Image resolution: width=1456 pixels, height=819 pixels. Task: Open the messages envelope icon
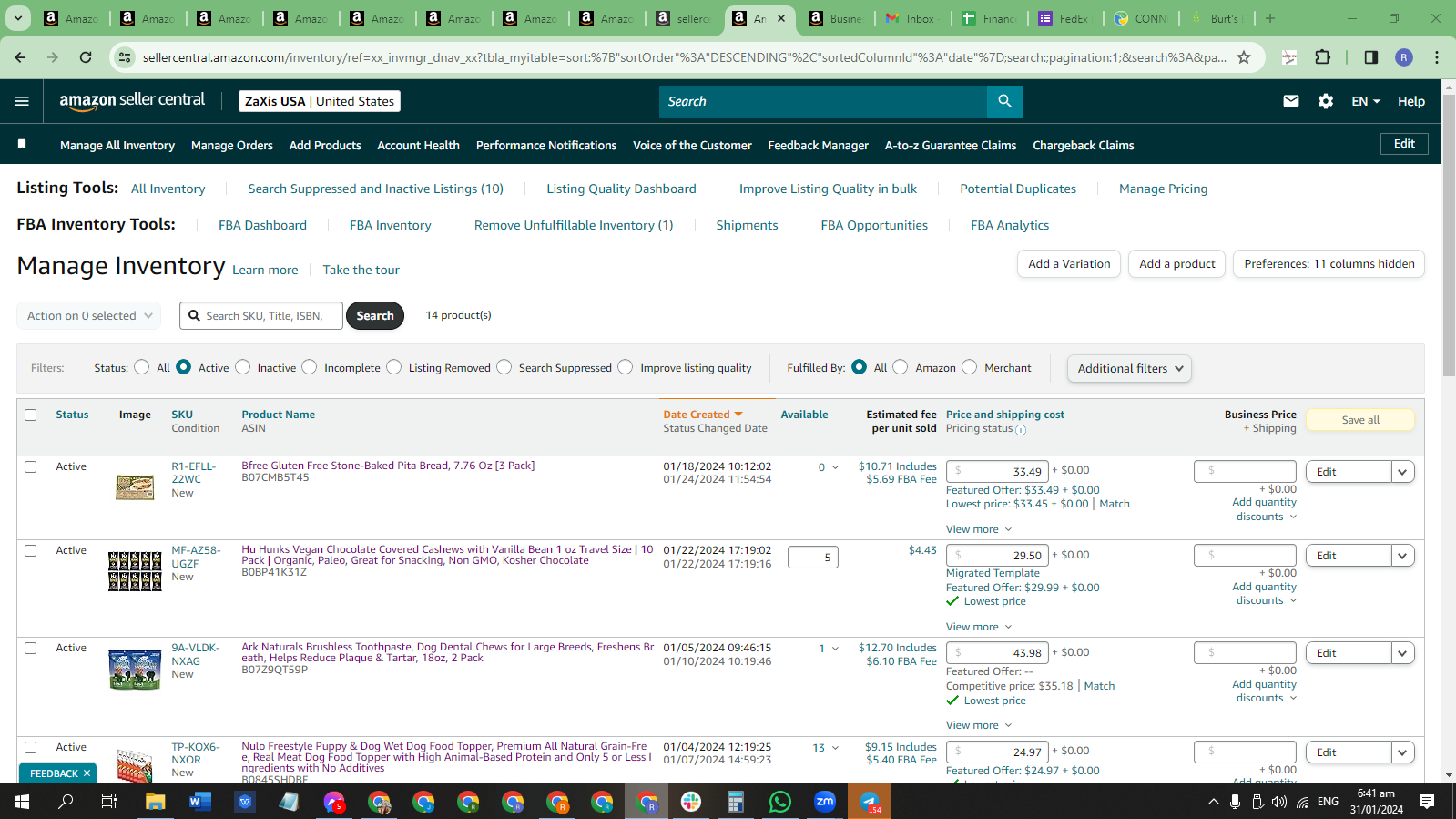pos(1291,101)
